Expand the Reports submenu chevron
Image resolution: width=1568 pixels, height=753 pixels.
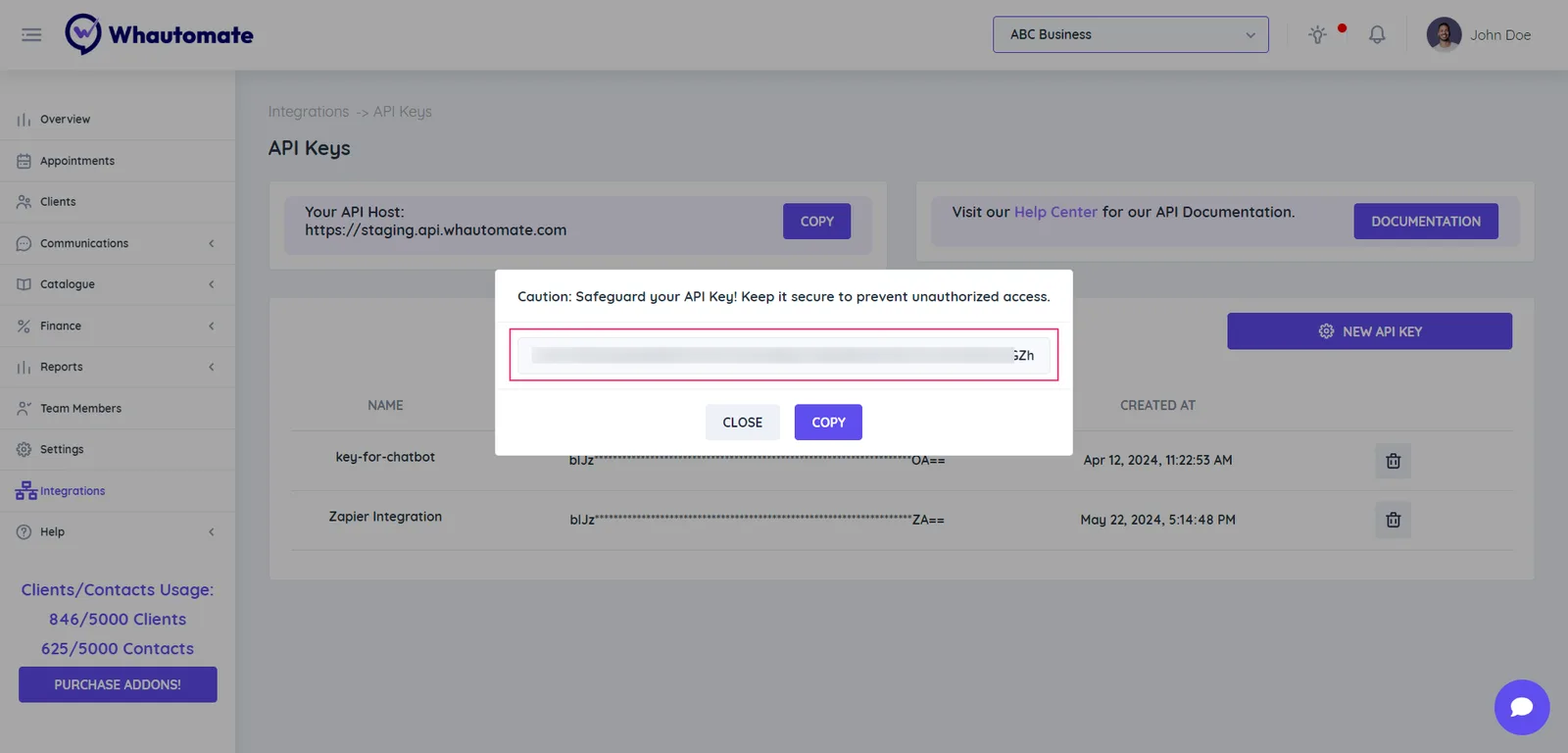[211, 367]
